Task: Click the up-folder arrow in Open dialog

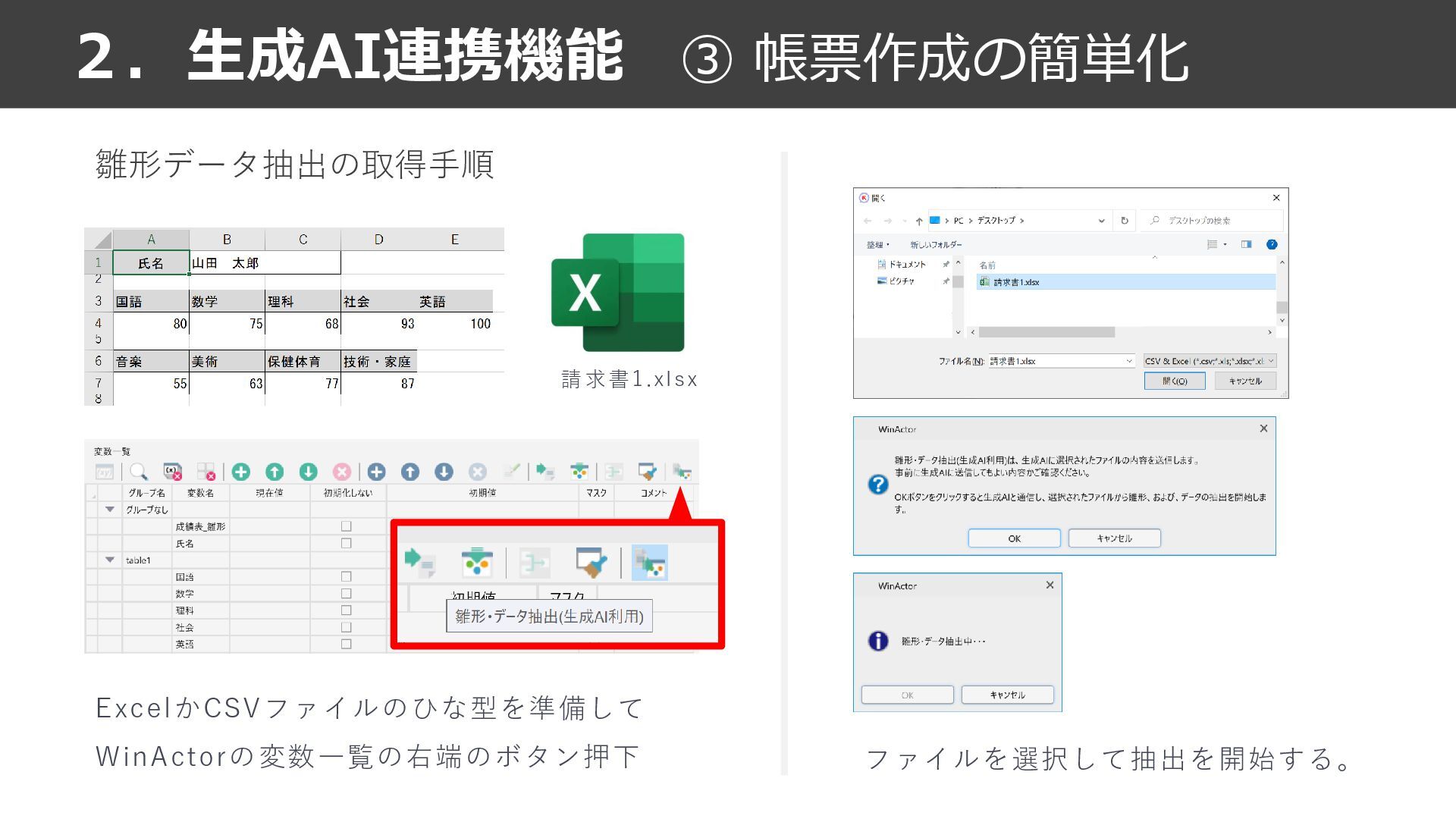Action: coord(919,221)
